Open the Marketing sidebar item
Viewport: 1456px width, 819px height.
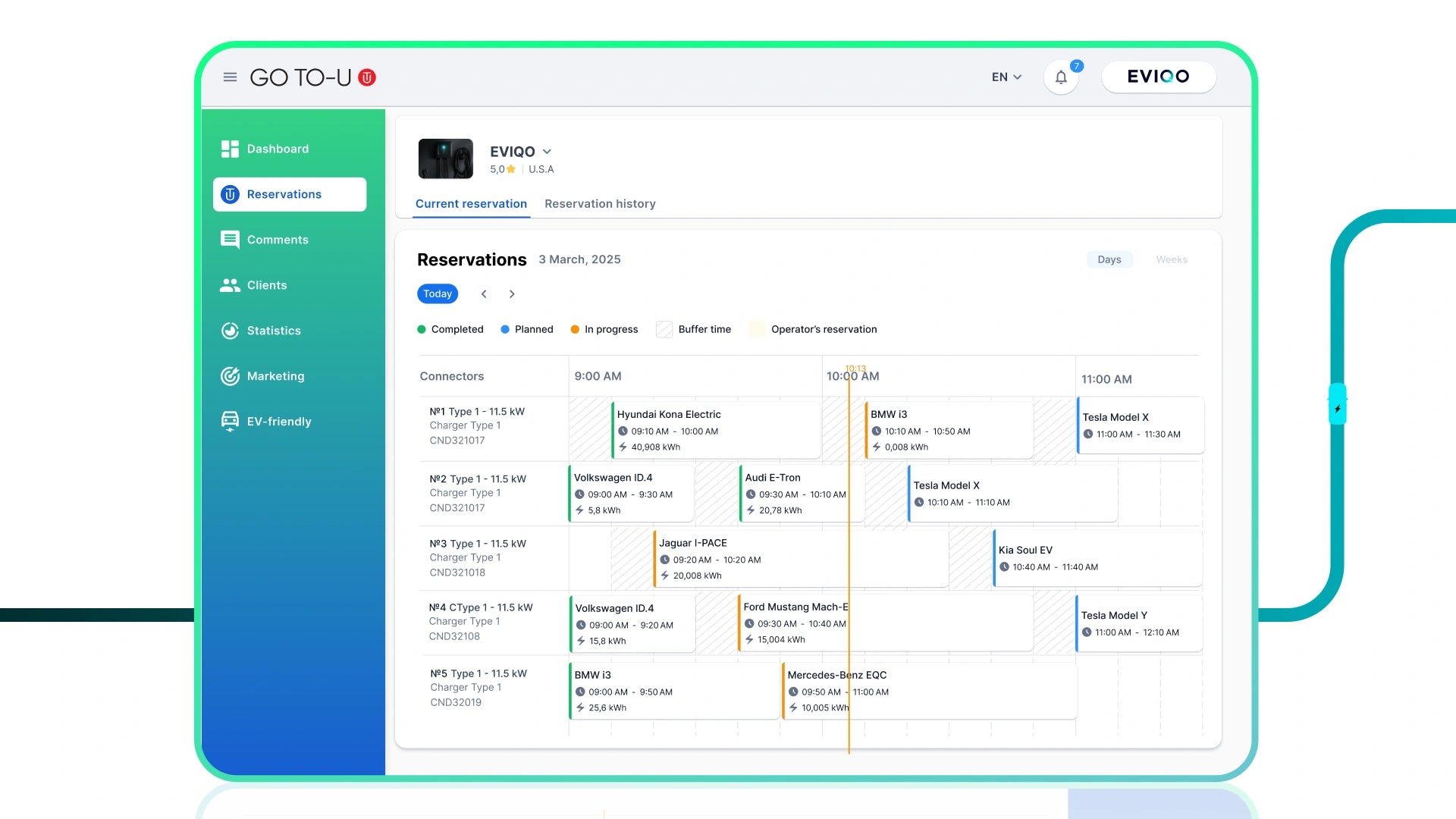275,376
